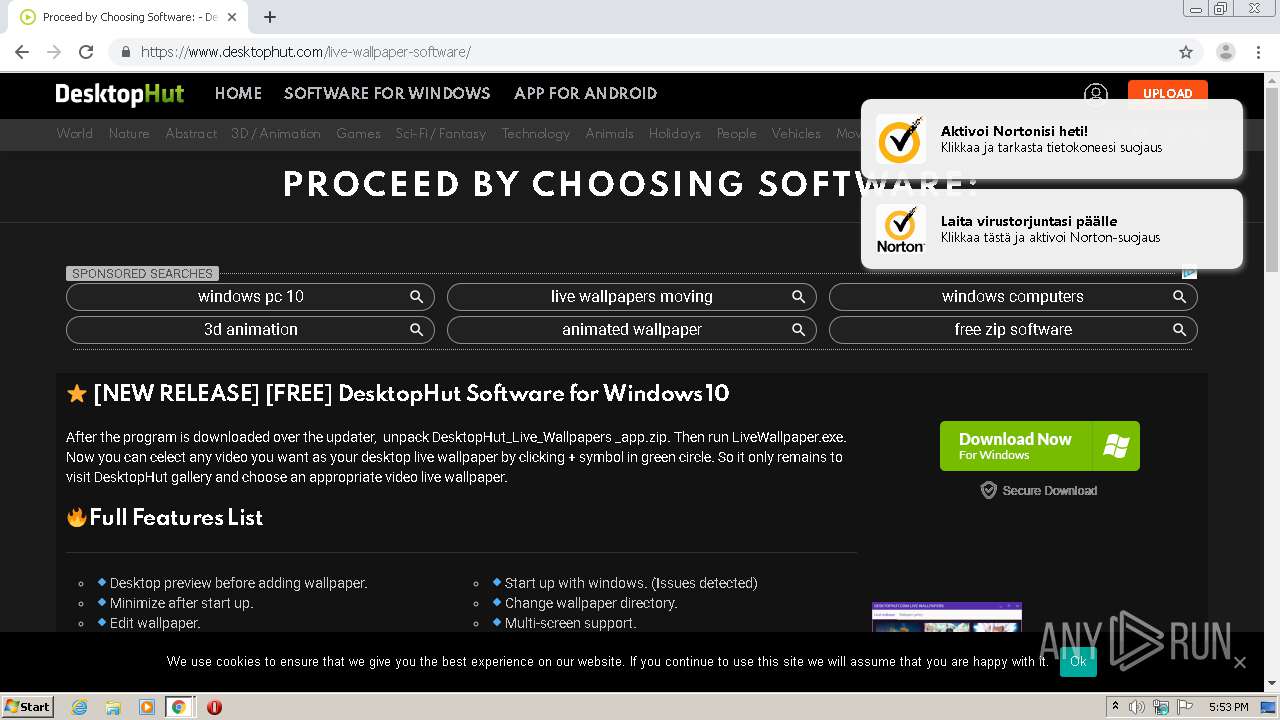Image resolution: width=1280 pixels, height=720 pixels.
Task: Click the AdChoices icon above sponsored searches
Action: [1190, 272]
